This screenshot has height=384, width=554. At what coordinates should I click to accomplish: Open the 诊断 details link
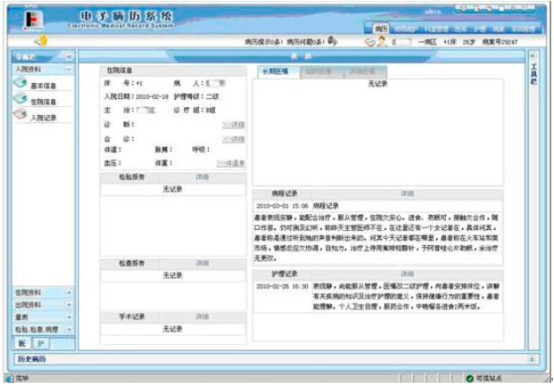[233, 125]
